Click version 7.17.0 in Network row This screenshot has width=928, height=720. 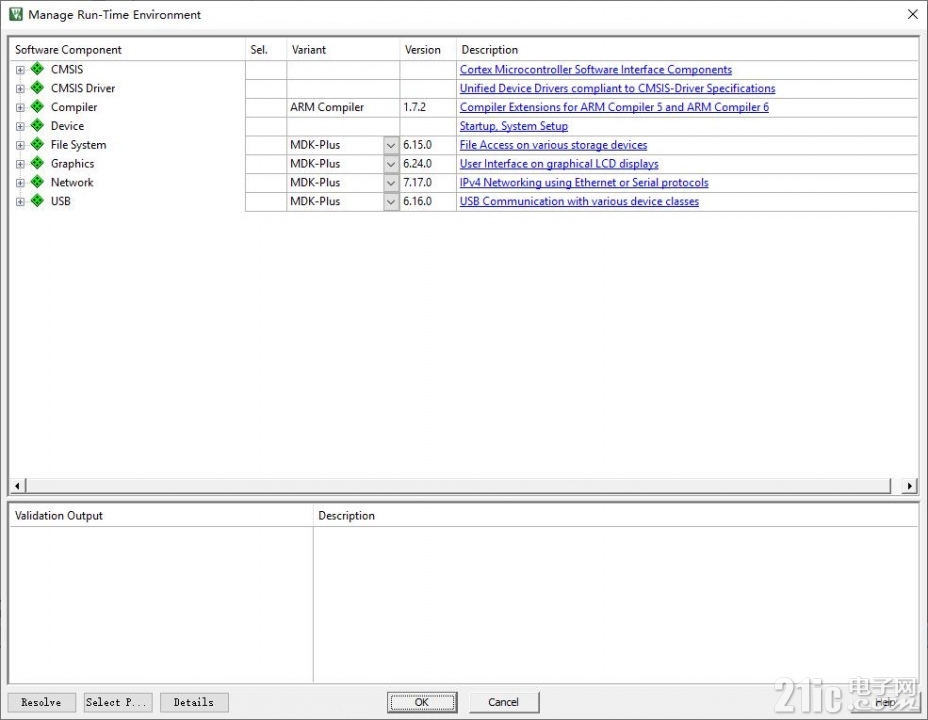[417, 182]
